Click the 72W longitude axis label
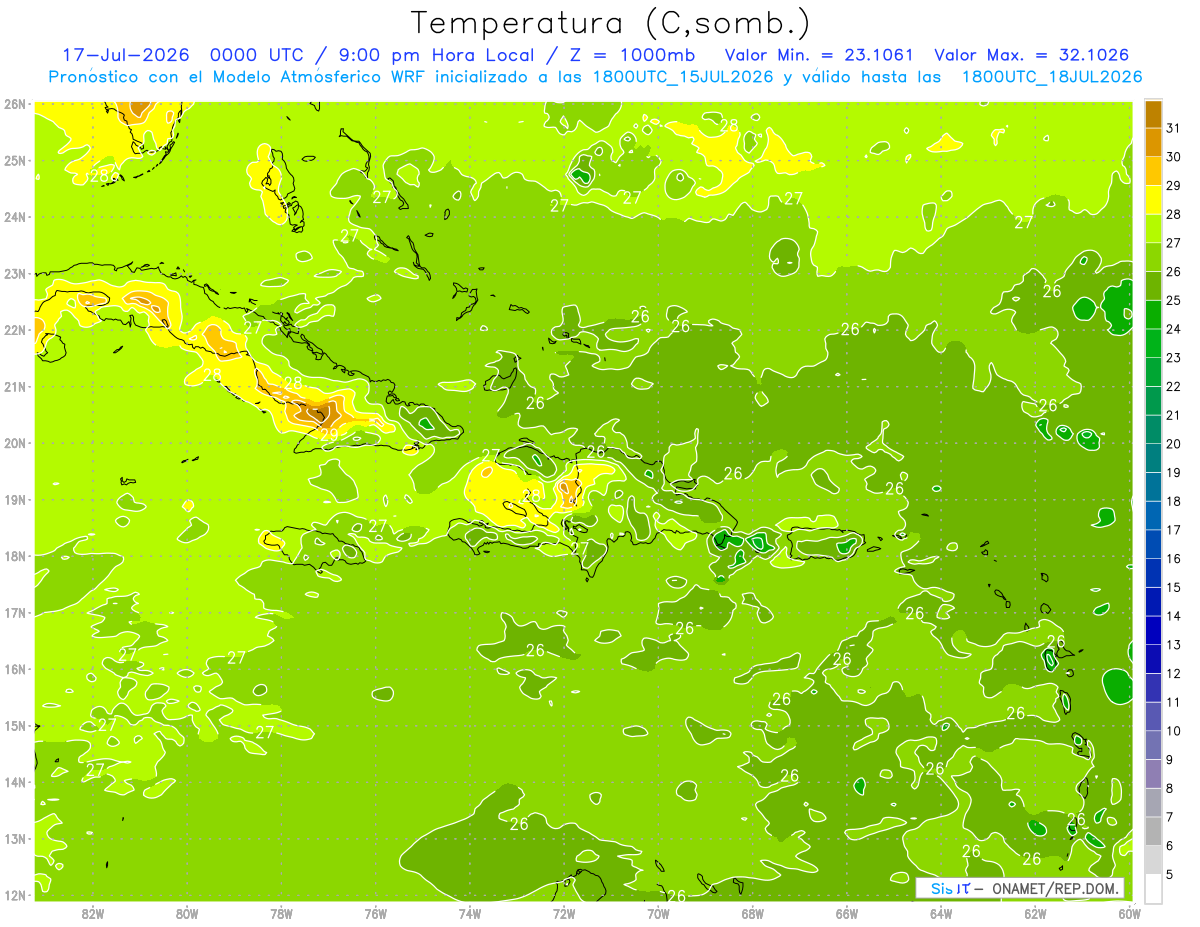Image resolution: width=1200 pixels, height=927 pixels. pyautogui.click(x=564, y=913)
